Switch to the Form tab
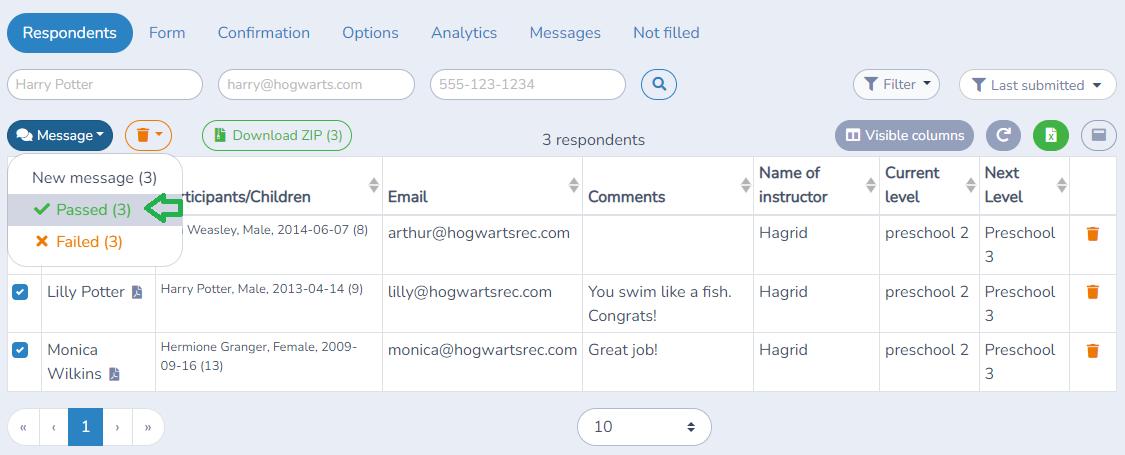 pyautogui.click(x=167, y=33)
